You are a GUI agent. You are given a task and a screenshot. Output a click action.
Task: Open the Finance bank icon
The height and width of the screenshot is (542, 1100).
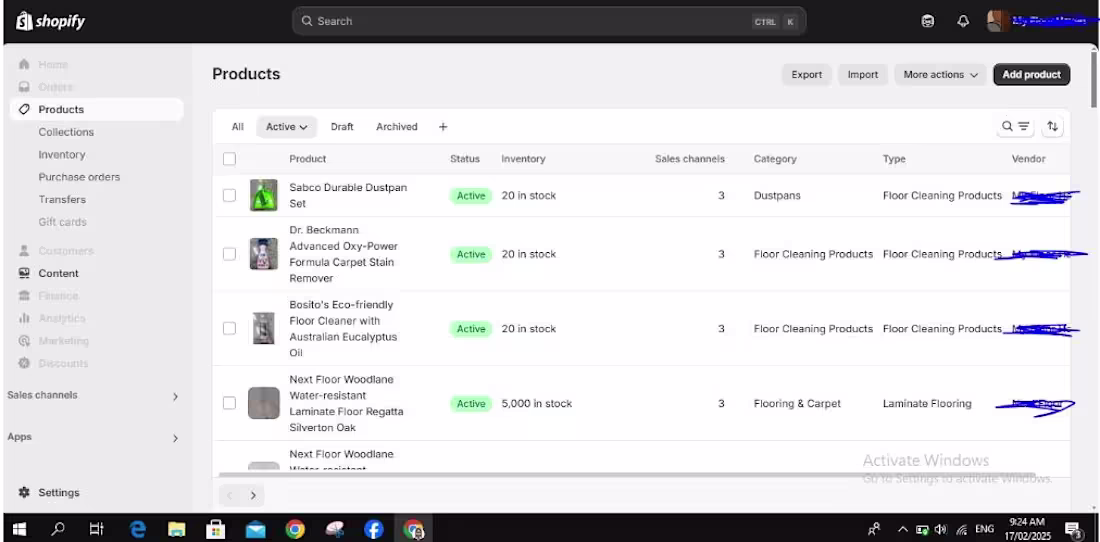pos(24,296)
